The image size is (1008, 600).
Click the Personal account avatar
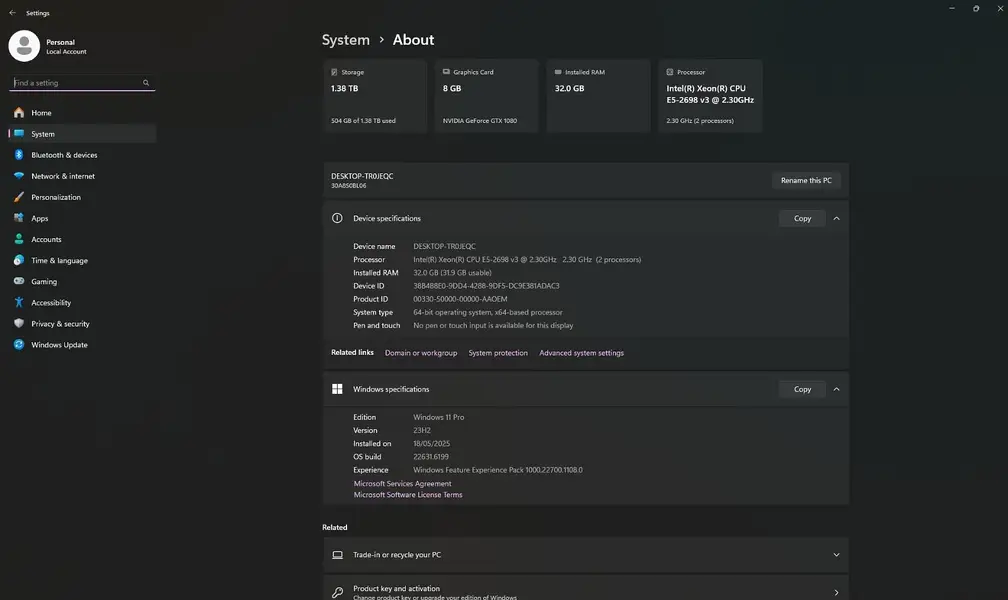[x=24, y=46]
